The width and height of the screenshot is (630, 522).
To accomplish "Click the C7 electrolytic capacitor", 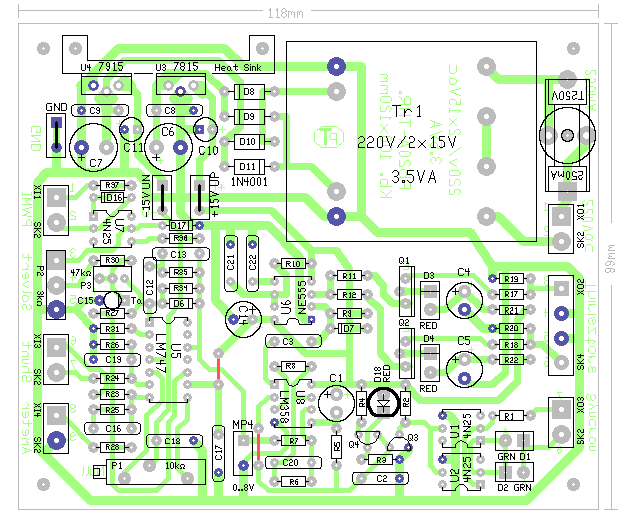I will 94,147.
